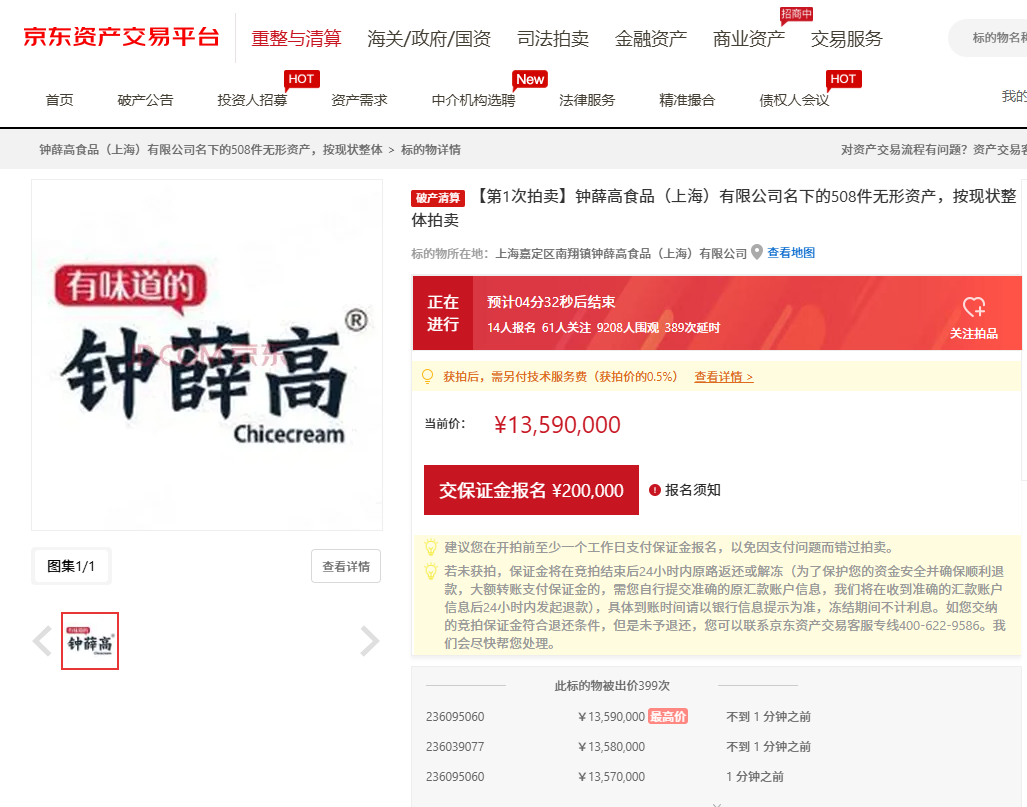This screenshot has width=1027, height=807.
Task: Click HOT badge on 债权人会议
Action: pyautogui.click(x=843, y=79)
